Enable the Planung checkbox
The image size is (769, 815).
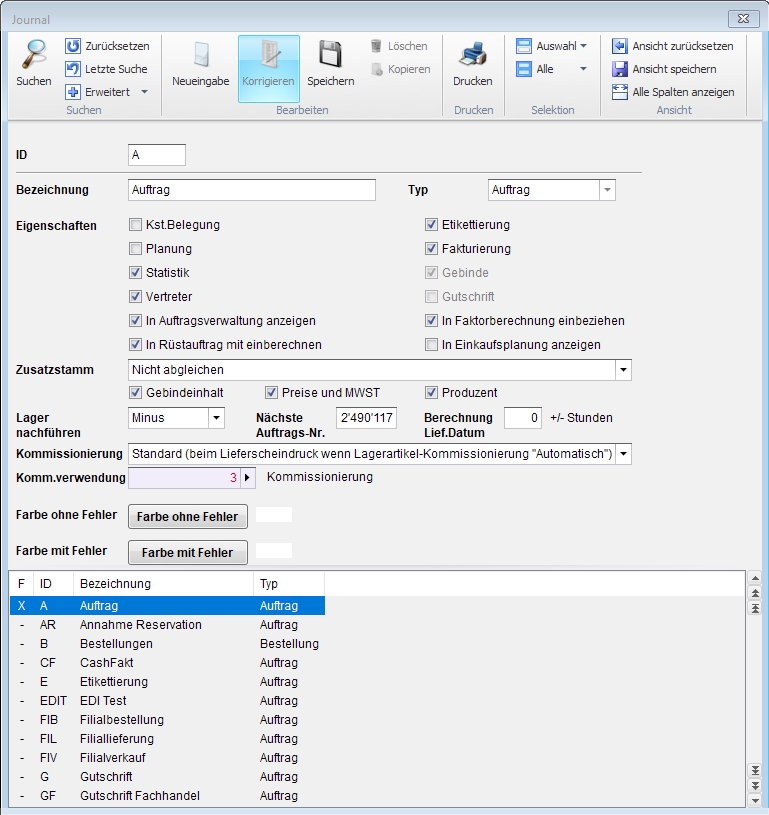[135, 248]
